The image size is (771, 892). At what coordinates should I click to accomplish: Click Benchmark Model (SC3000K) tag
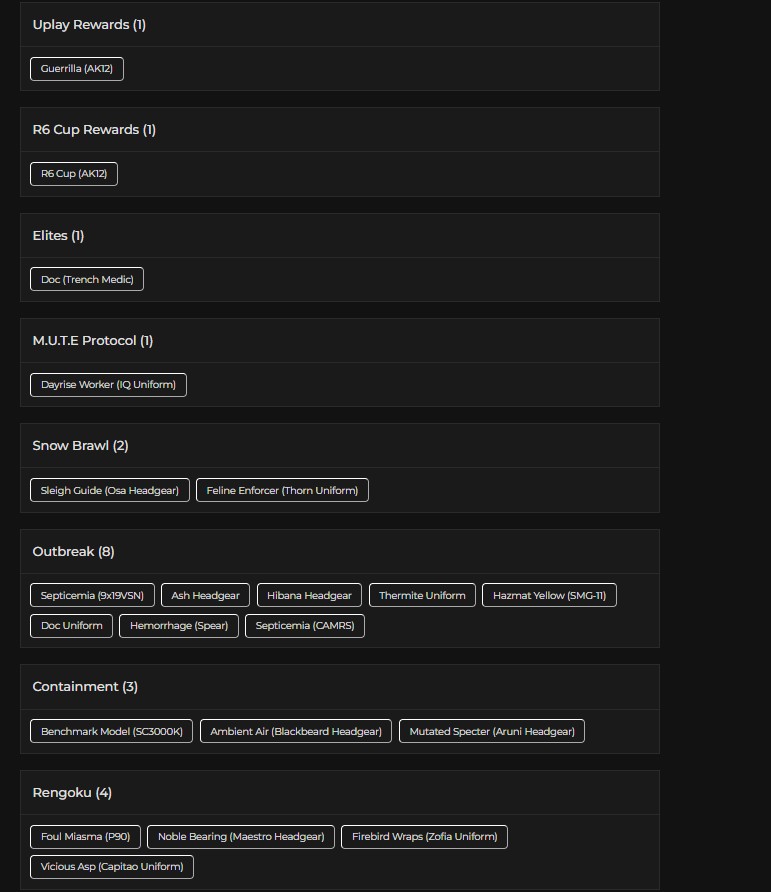click(112, 732)
